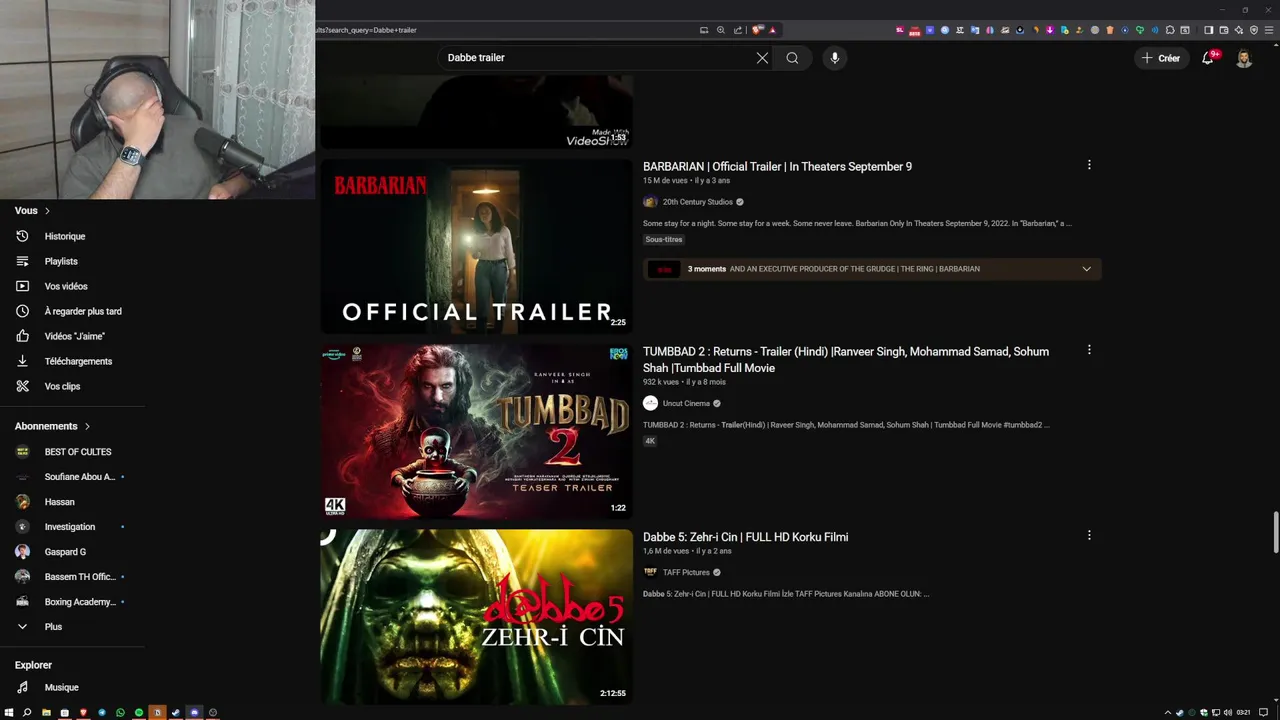Open Steam from the taskbar

pyautogui.click(x=176, y=712)
